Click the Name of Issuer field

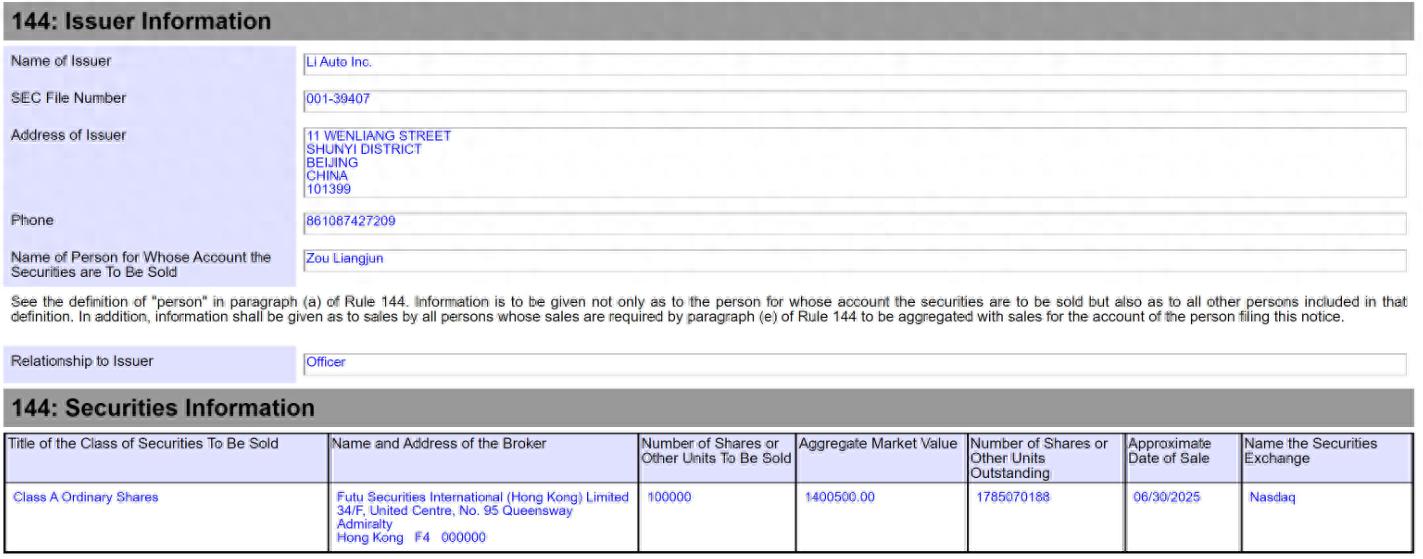click(x=854, y=63)
